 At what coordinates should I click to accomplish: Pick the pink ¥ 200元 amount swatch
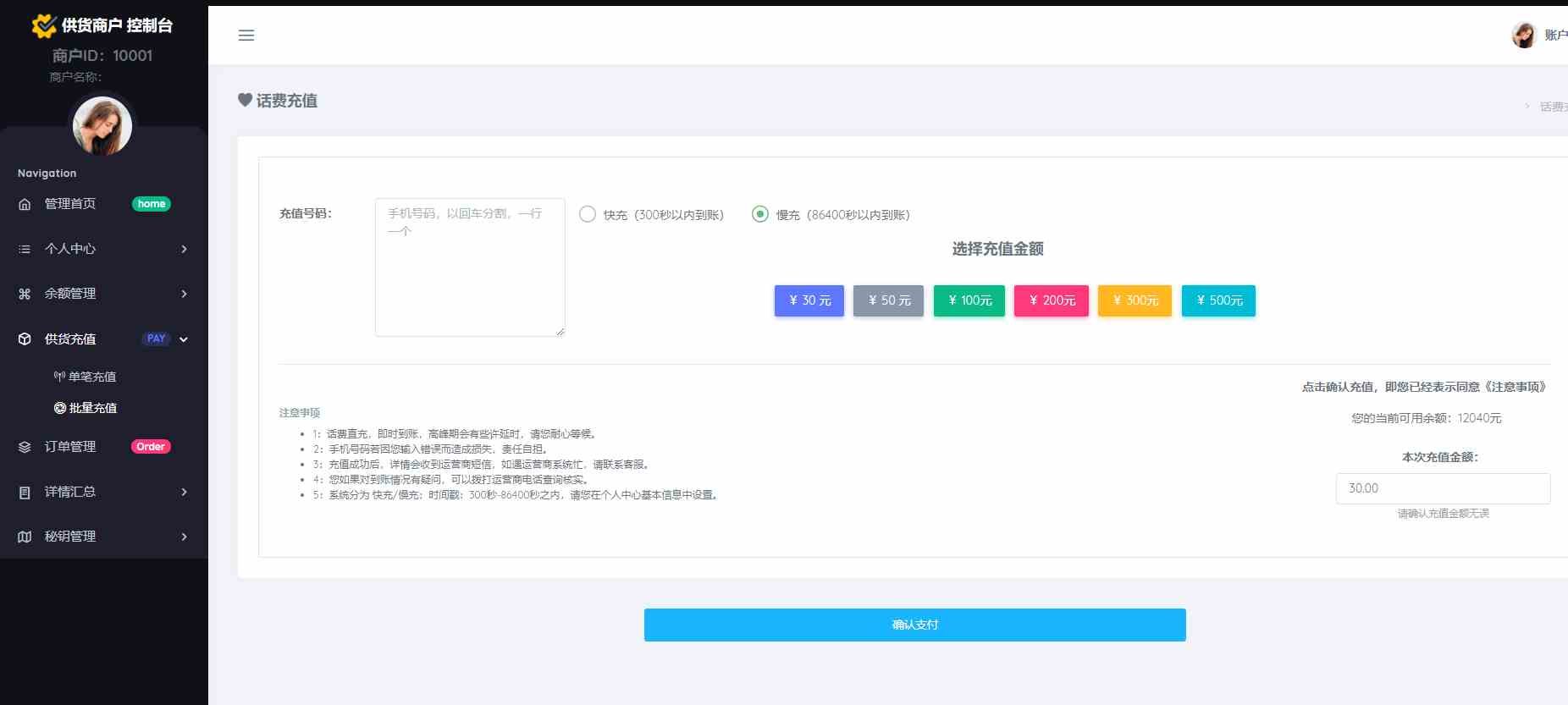pyautogui.click(x=1051, y=300)
